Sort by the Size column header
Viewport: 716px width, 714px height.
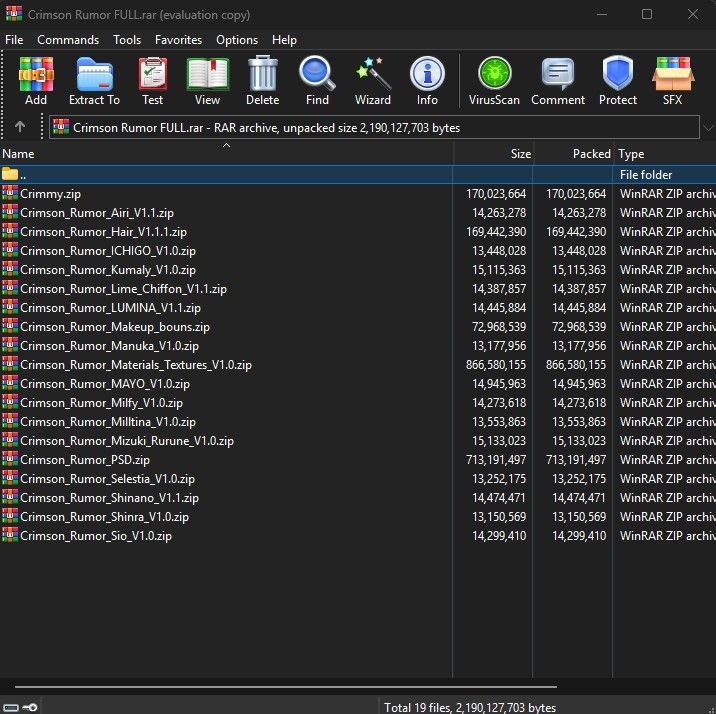493,153
